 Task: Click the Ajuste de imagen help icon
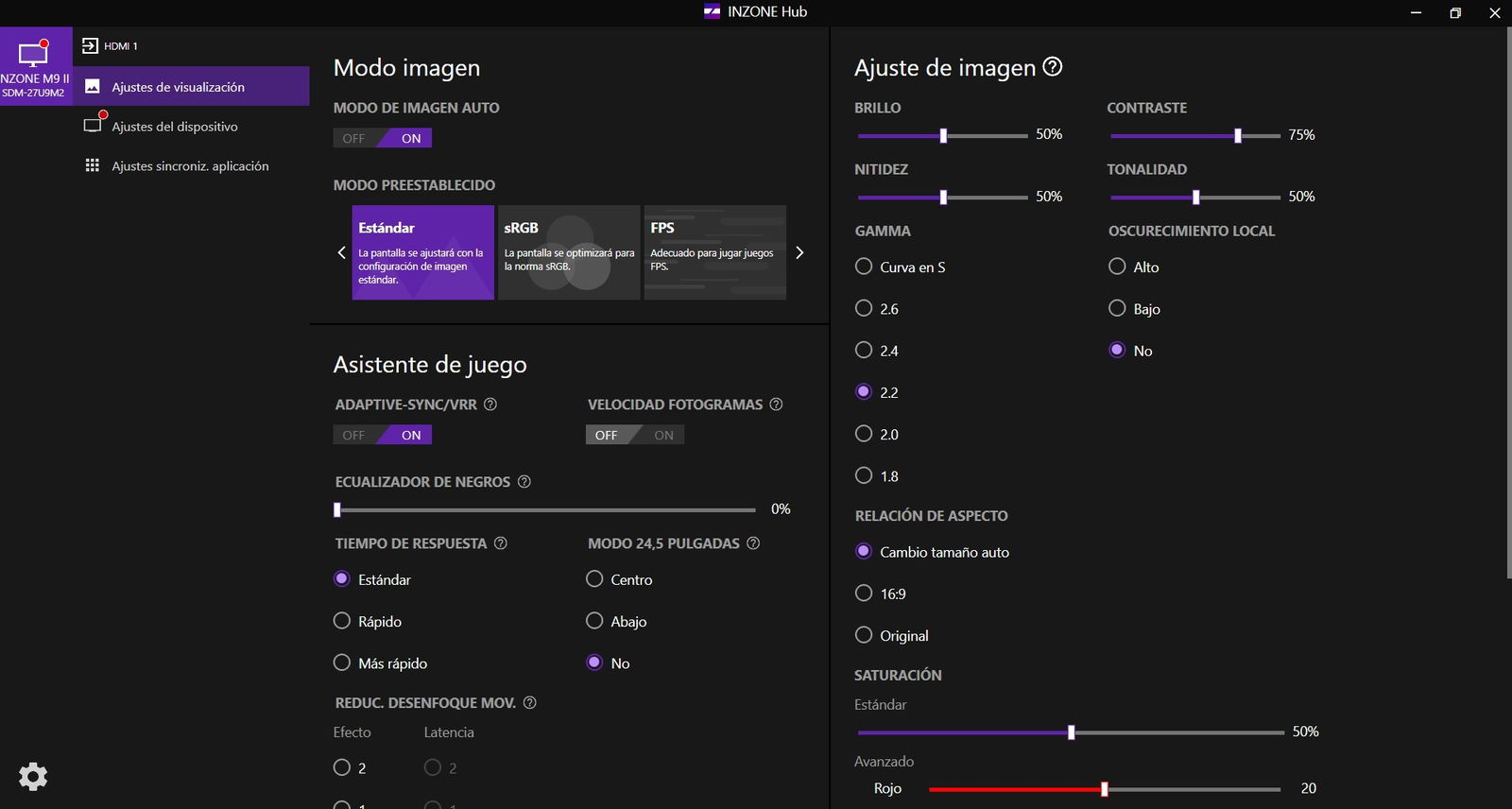1053,66
